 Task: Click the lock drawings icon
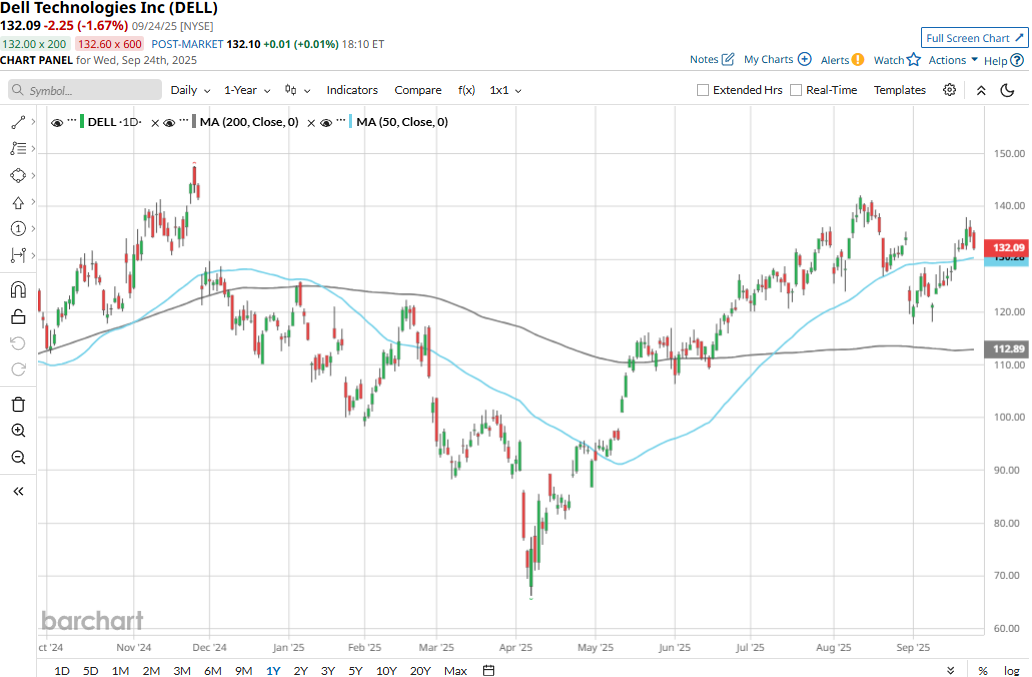[x=17, y=317]
